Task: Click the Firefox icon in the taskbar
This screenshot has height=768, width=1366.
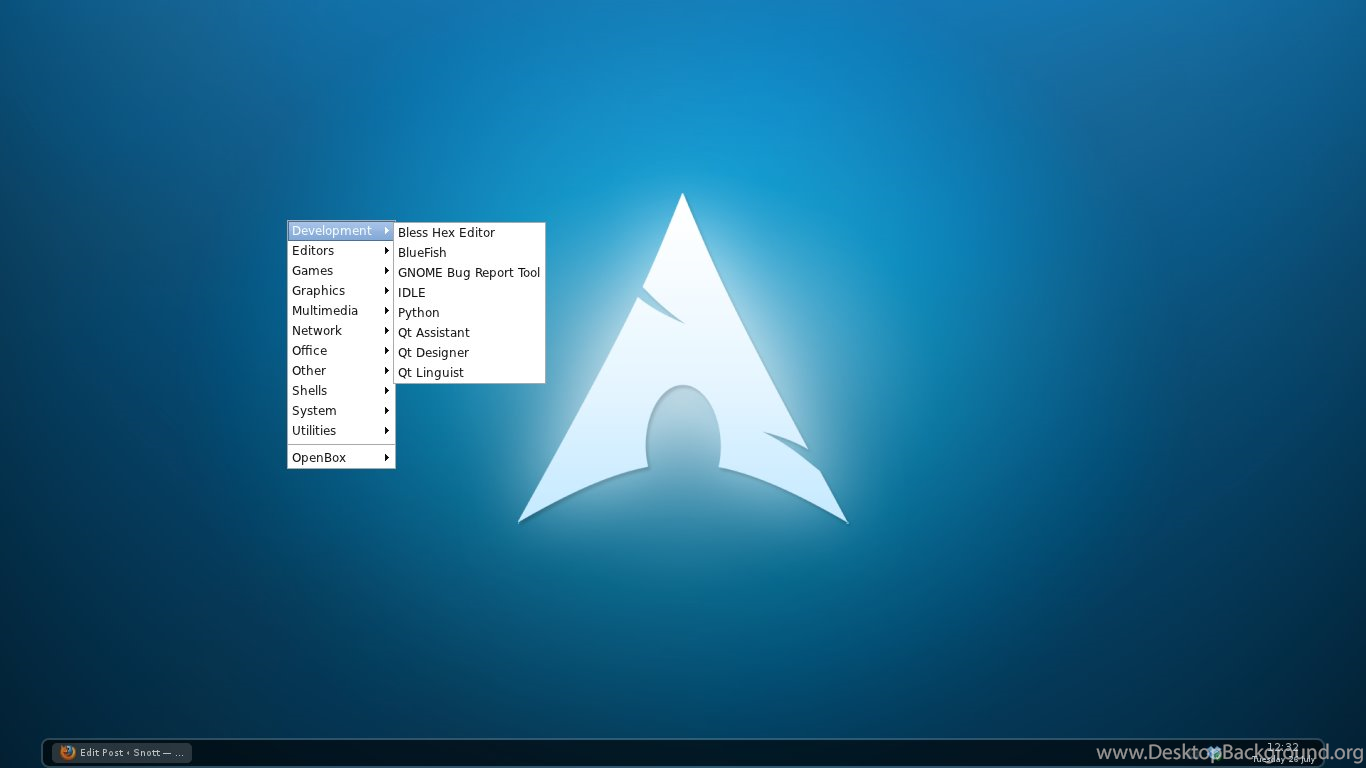Action: [68, 752]
